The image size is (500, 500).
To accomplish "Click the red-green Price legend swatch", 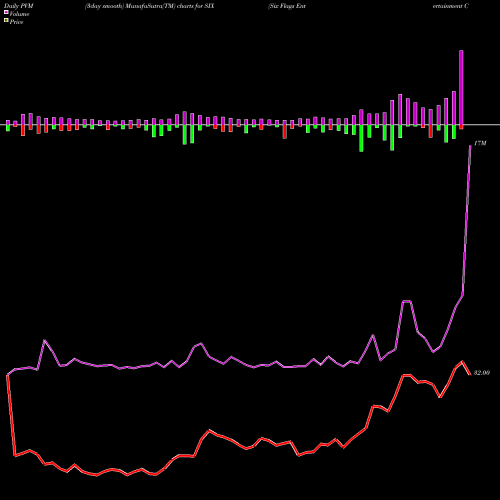I will 6,21.
